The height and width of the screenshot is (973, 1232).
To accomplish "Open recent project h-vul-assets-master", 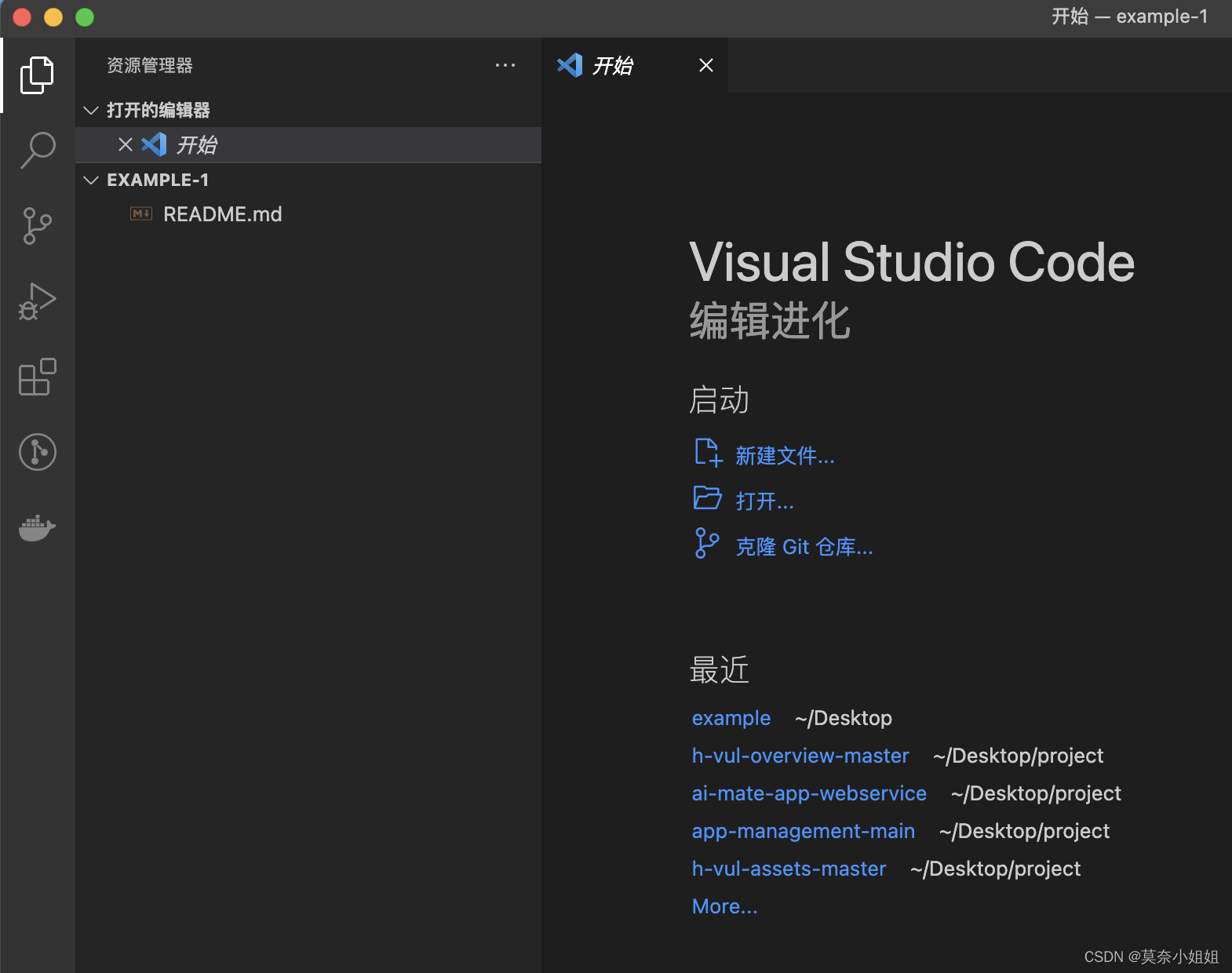I will (x=789, y=869).
